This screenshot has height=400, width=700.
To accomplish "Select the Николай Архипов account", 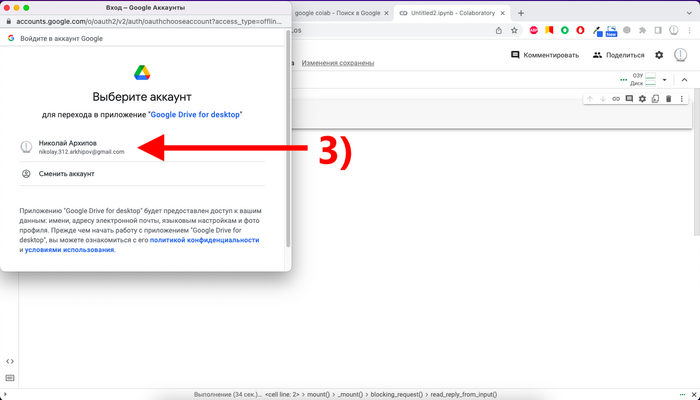I will click(142, 147).
